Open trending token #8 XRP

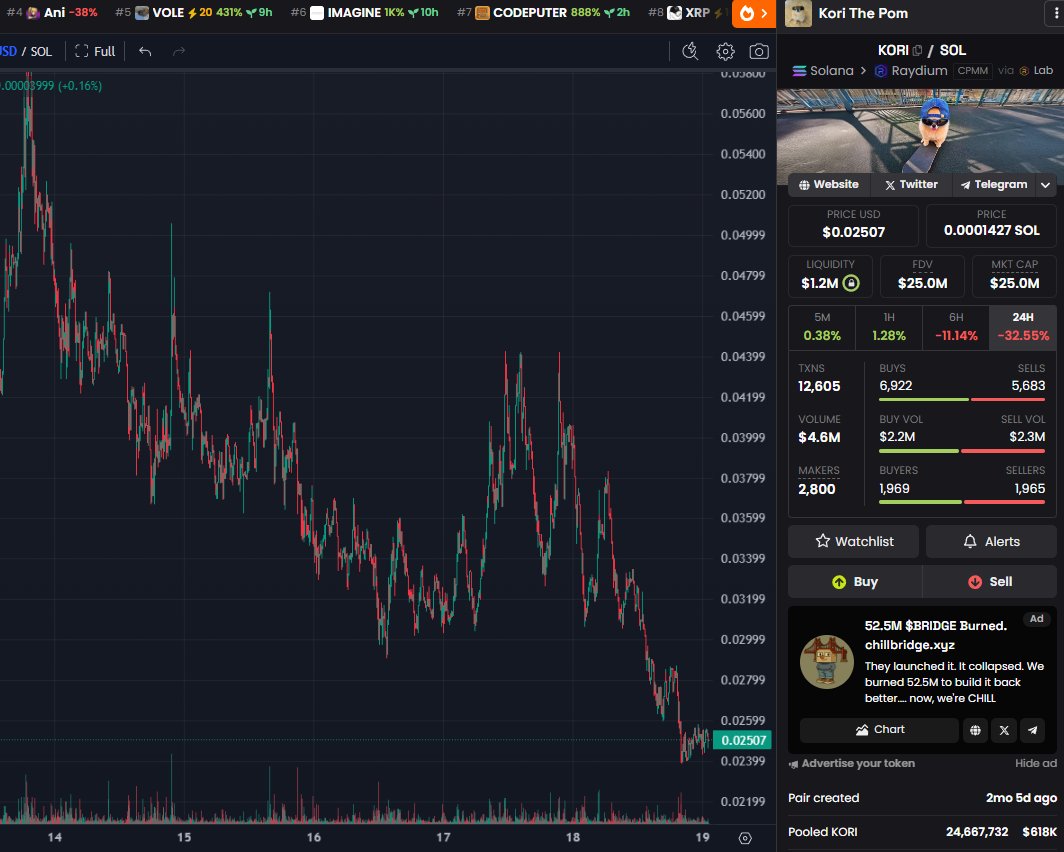[687, 13]
